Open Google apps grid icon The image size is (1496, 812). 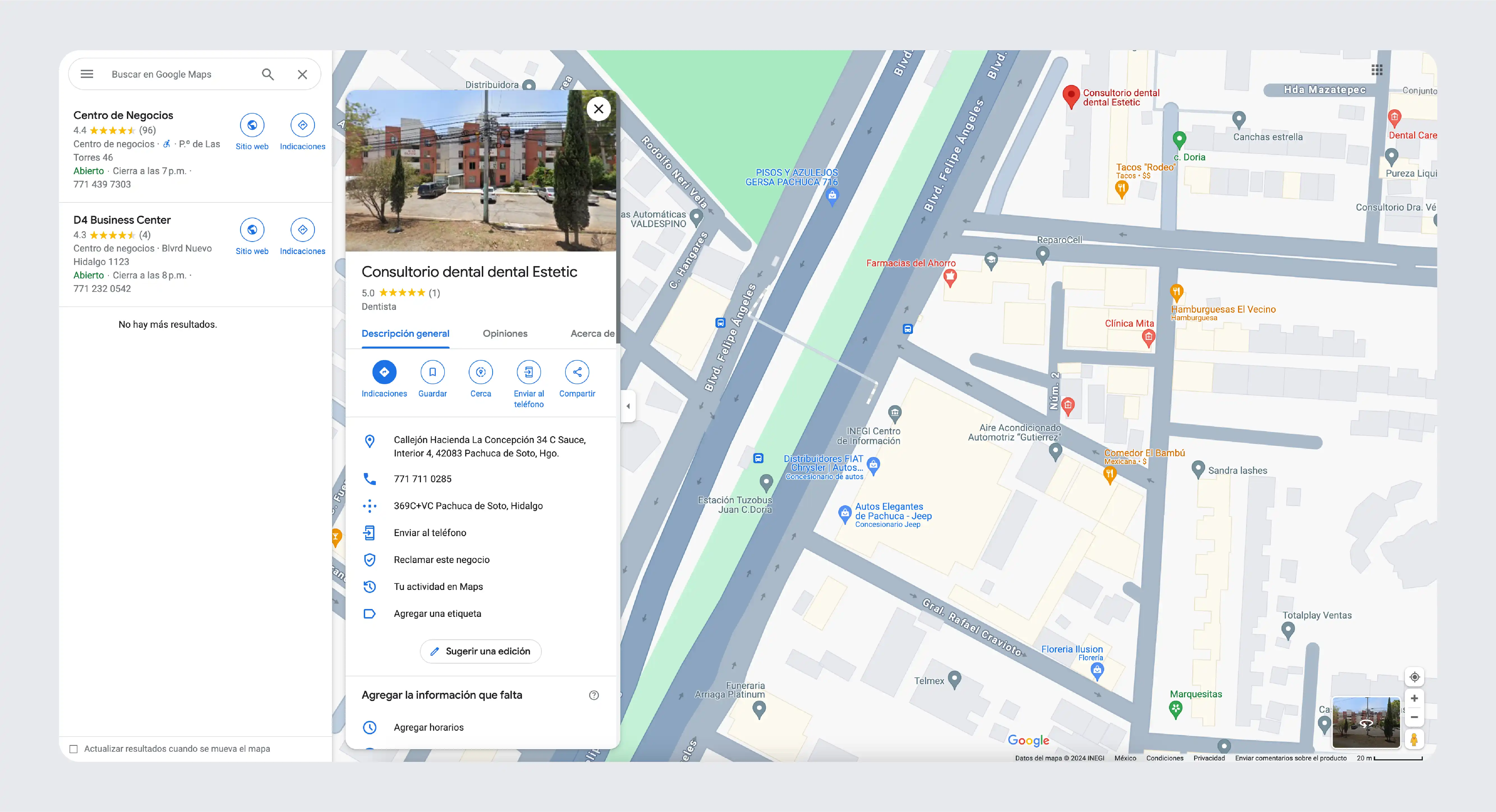tap(1377, 70)
